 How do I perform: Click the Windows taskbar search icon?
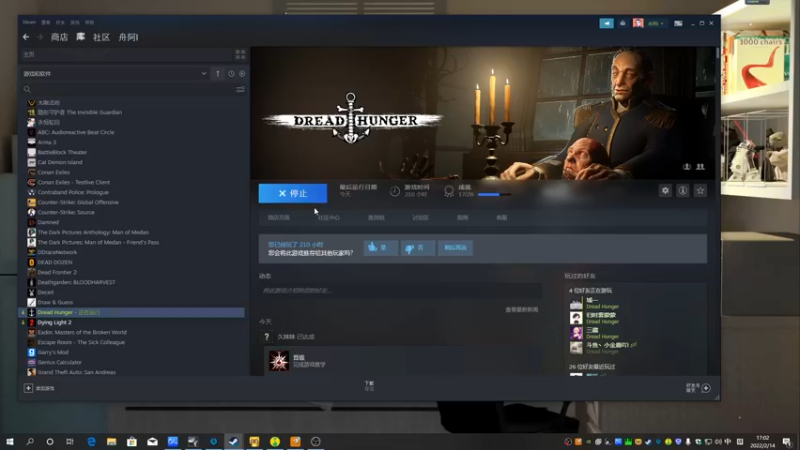point(30,441)
